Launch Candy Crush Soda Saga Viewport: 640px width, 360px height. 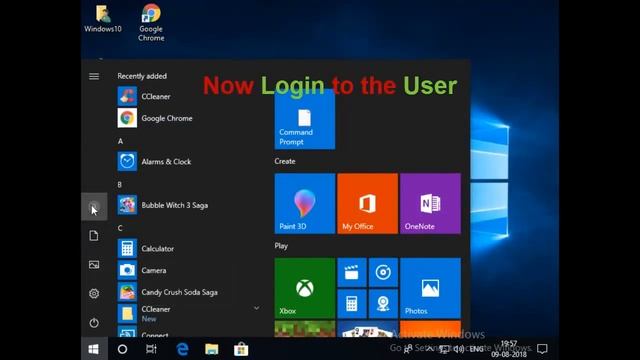[168, 292]
